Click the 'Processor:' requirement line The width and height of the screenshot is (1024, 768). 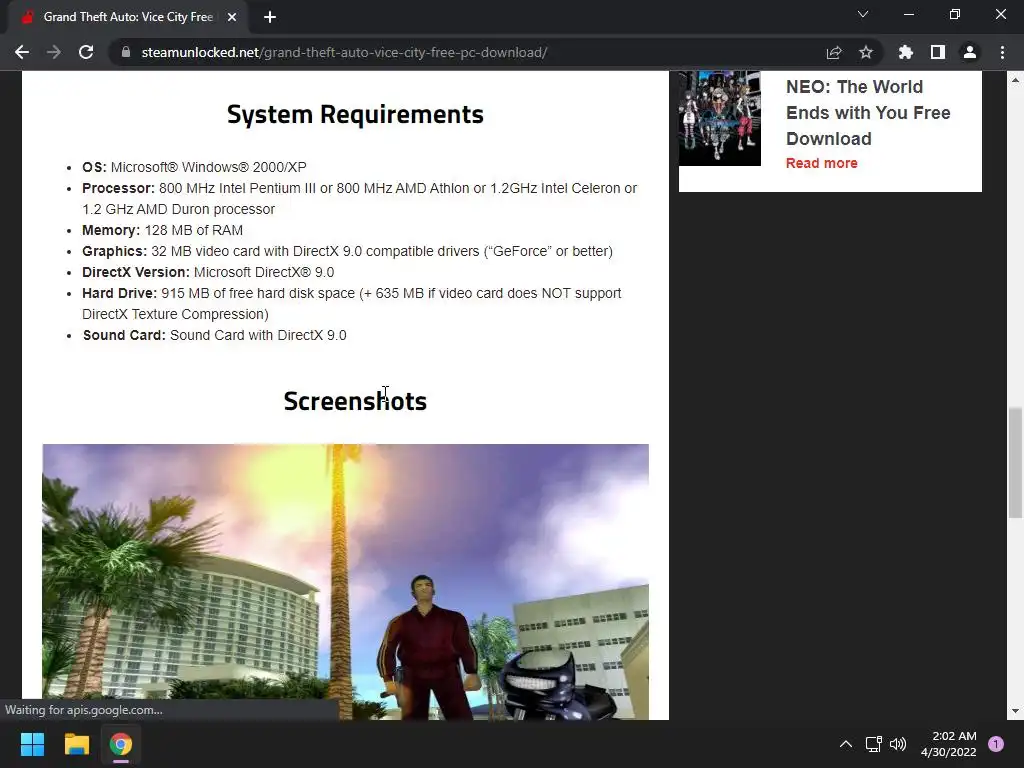point(359,199)
